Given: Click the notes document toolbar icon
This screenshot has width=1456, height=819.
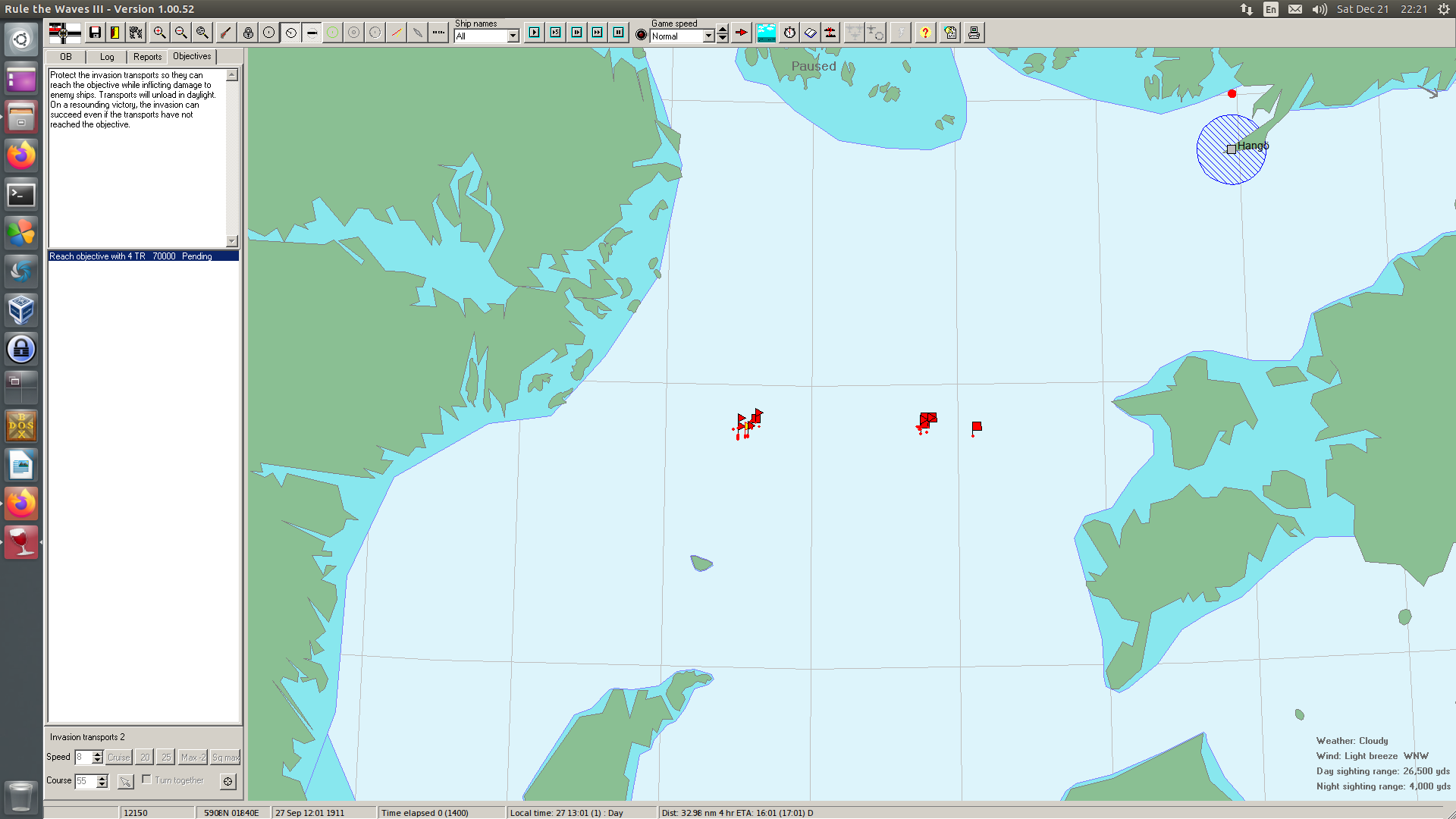Looking at the screenshot, I should click(x=950, y=33).
